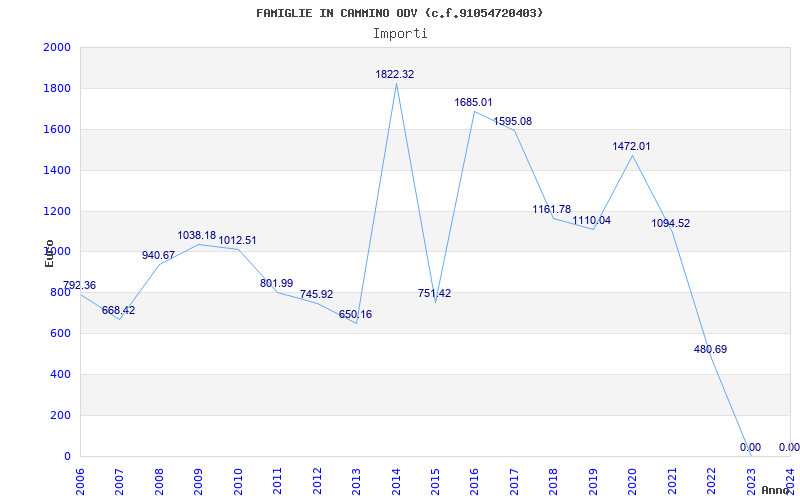Select the 480.69 data label
800x500 pixels.
(x=710, y=349)
